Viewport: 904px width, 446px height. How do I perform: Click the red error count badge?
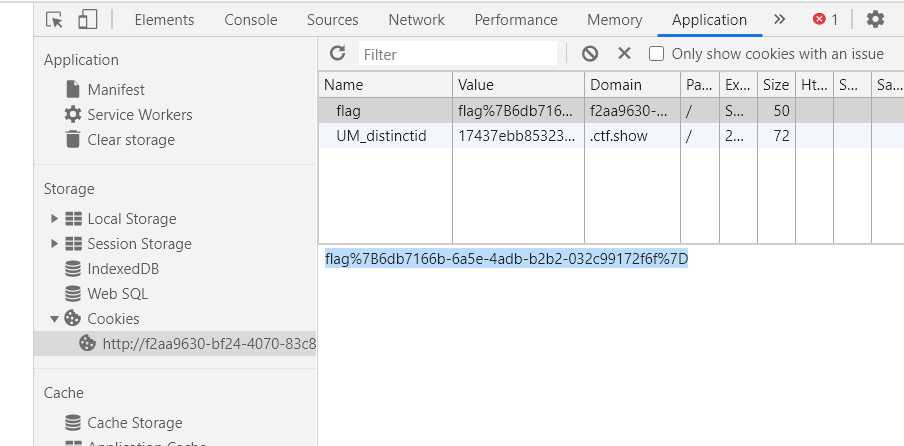point(825,19)
